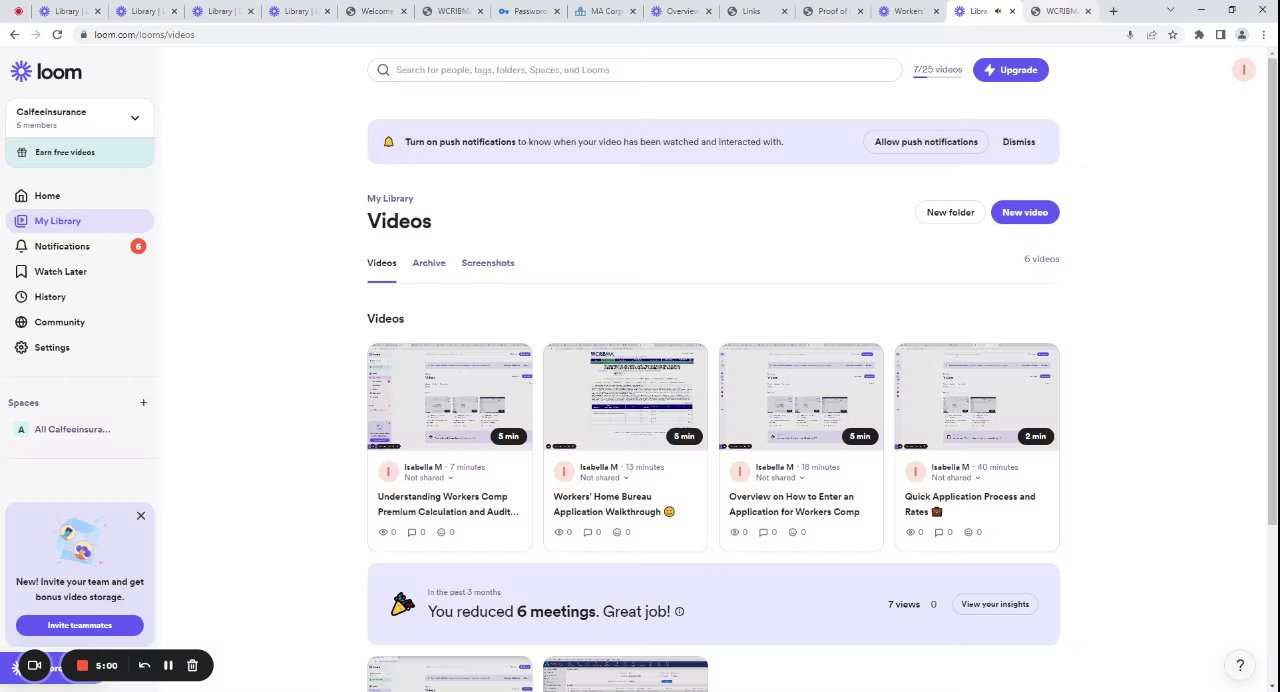Pause the Loom recording
The image size is (1280, 692).
point(168,665)
